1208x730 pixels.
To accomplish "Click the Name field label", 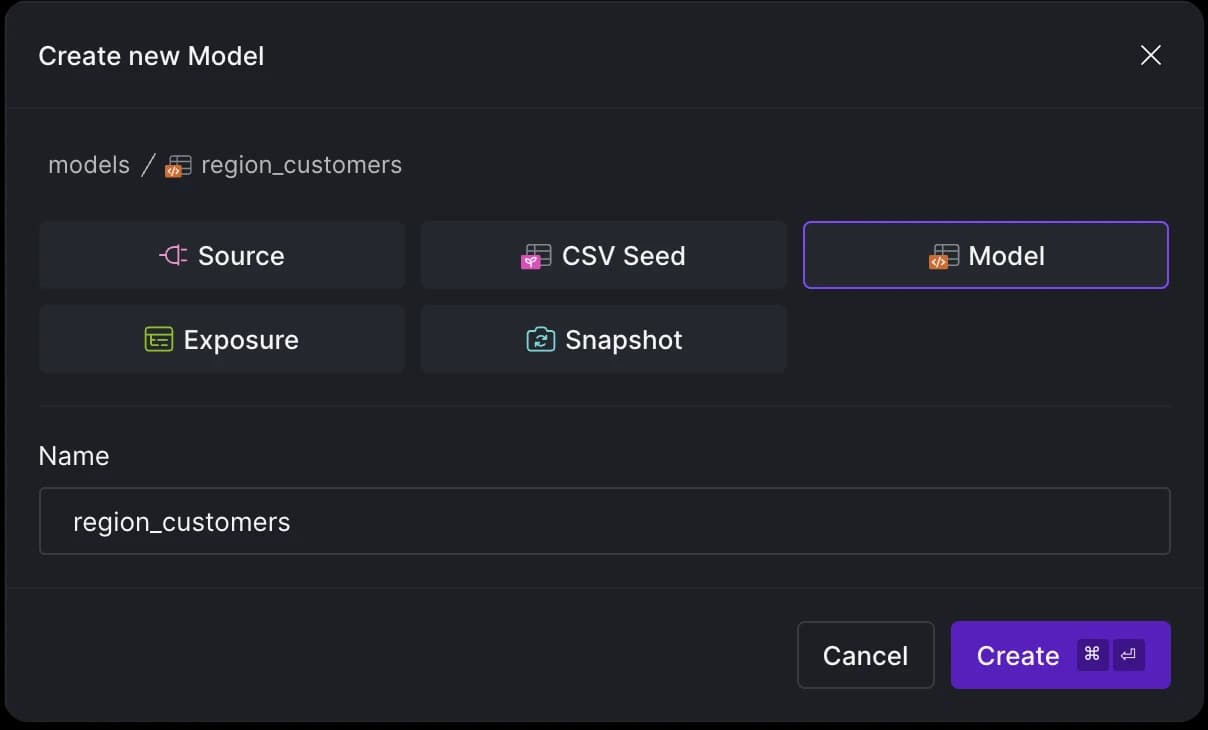I will click(x=74, y=456).
